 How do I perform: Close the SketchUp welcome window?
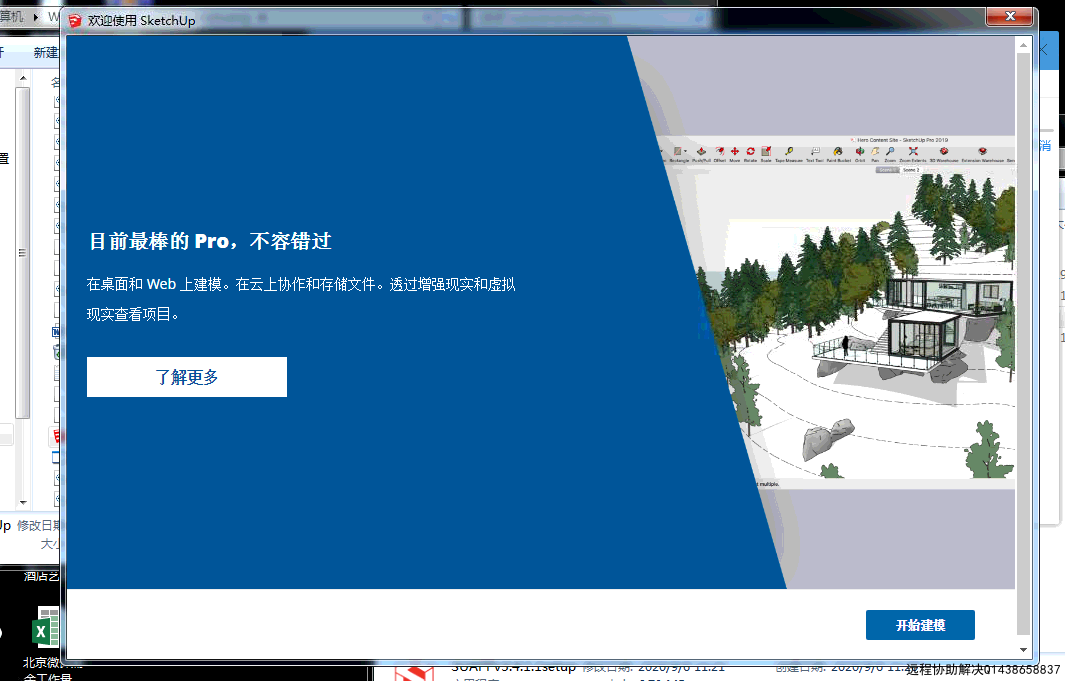pos(1010,16)
